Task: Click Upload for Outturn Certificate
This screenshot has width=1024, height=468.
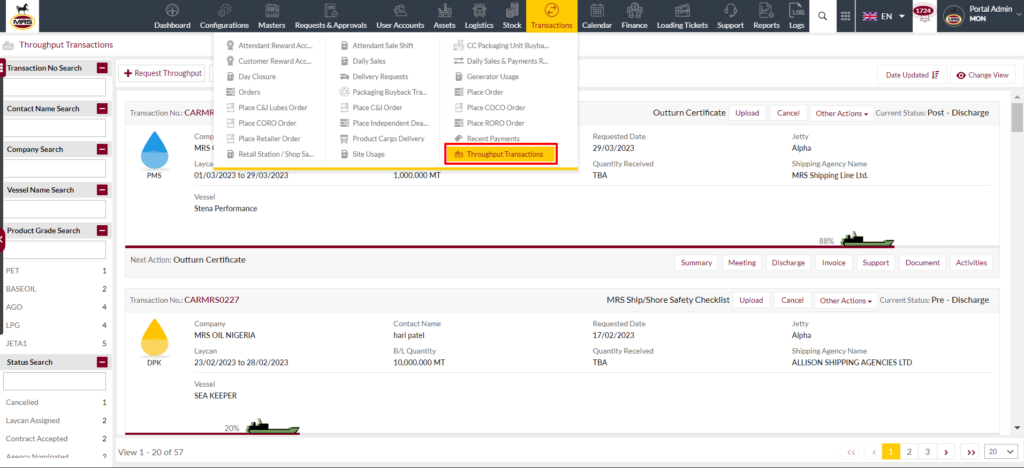Action: coord(747,113)
